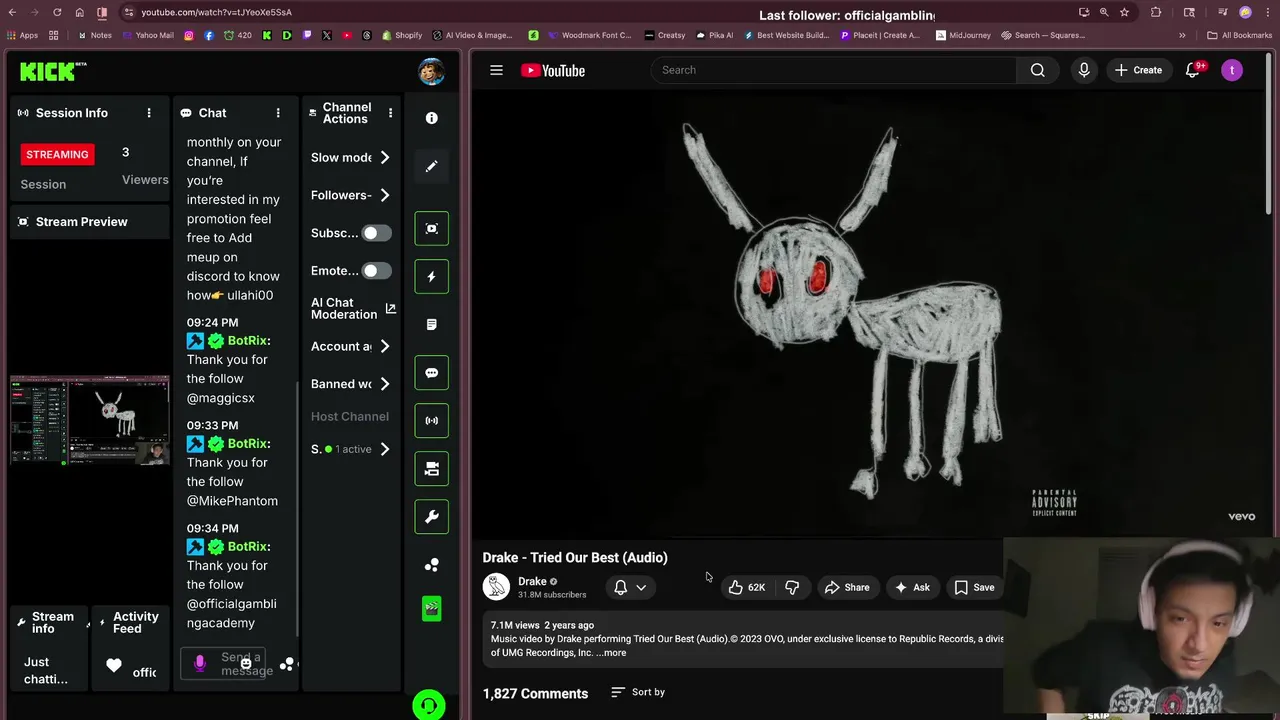Open Drake channel name link

tap(532, 581)
